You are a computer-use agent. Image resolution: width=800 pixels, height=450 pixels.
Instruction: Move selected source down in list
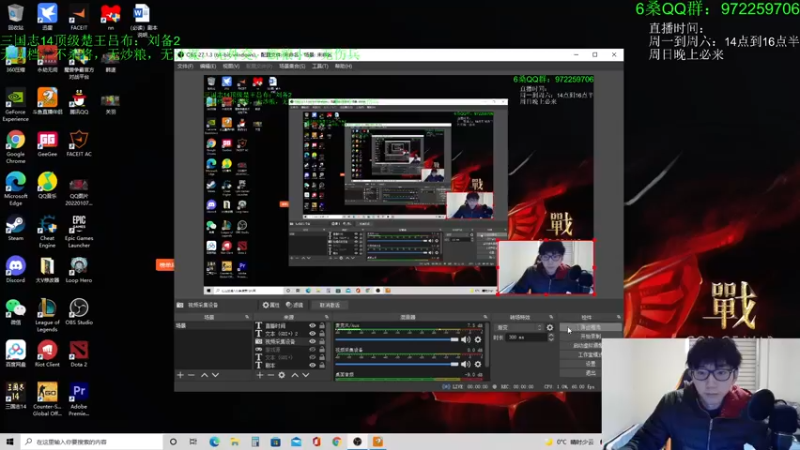pos(306,375)
